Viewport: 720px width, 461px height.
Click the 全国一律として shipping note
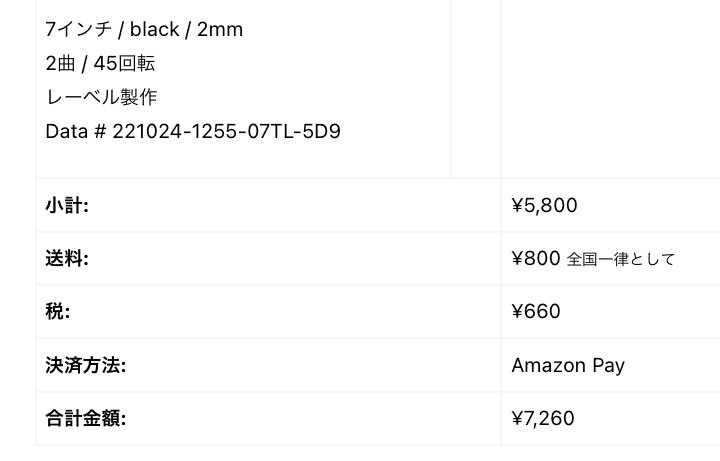pos(621,259)
